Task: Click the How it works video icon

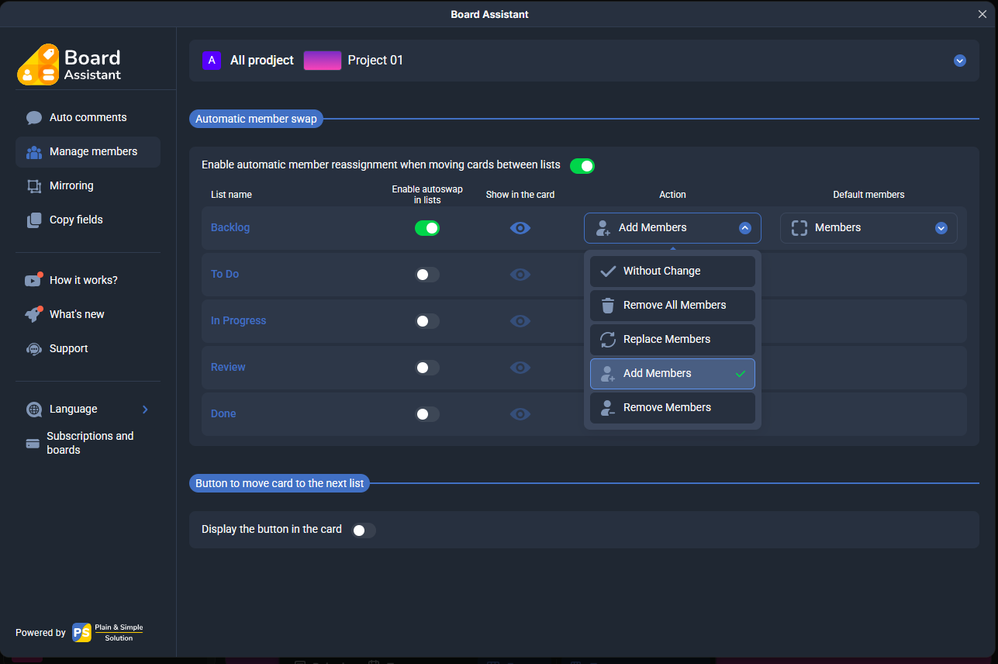Action: tap(34, 279)
